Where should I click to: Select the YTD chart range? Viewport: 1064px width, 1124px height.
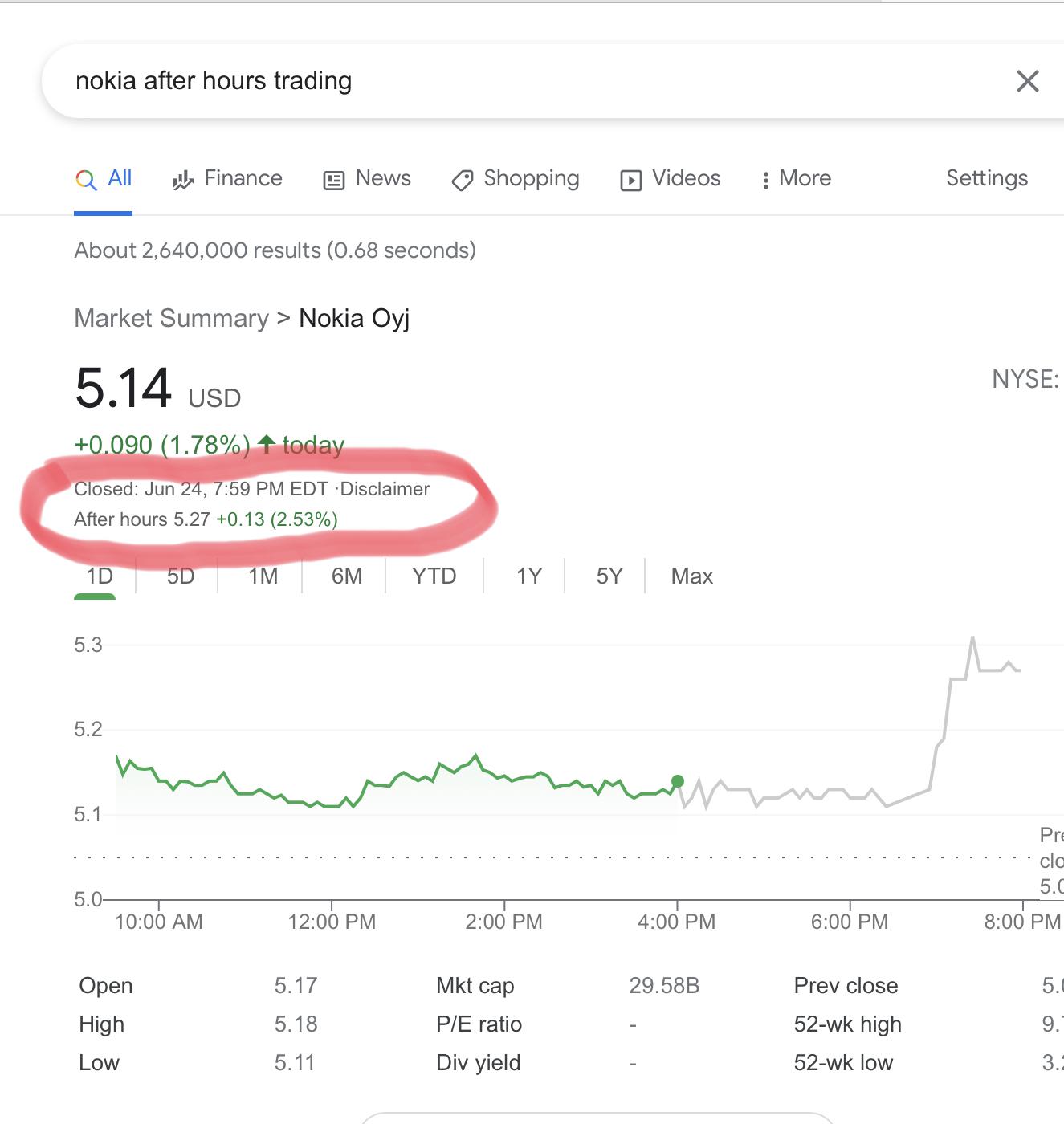433,576
